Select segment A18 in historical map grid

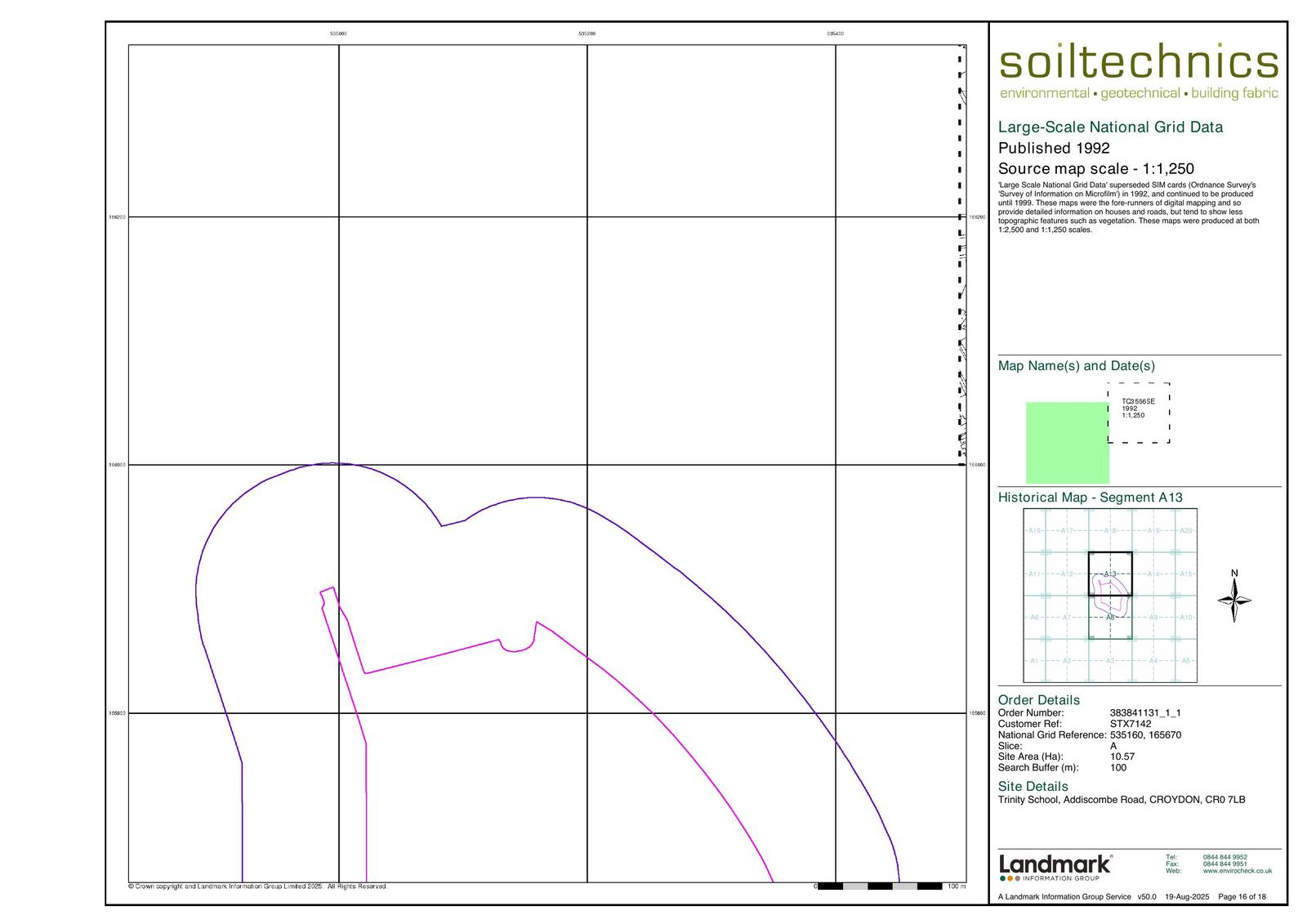tap(1110, 531)
